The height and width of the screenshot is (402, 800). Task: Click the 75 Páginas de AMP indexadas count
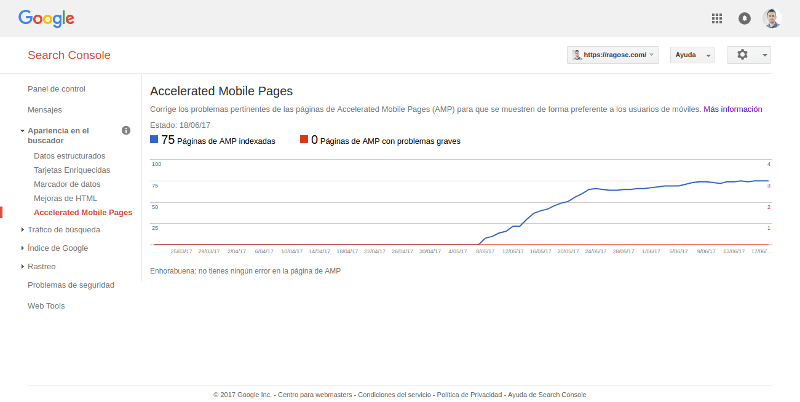[218, 140]
